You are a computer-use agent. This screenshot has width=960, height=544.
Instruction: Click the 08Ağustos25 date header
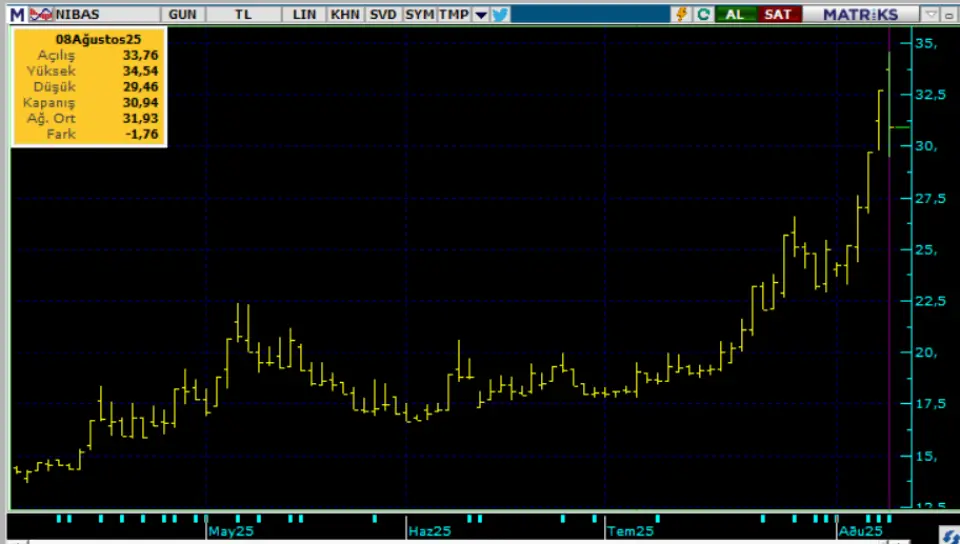(98, 39)
